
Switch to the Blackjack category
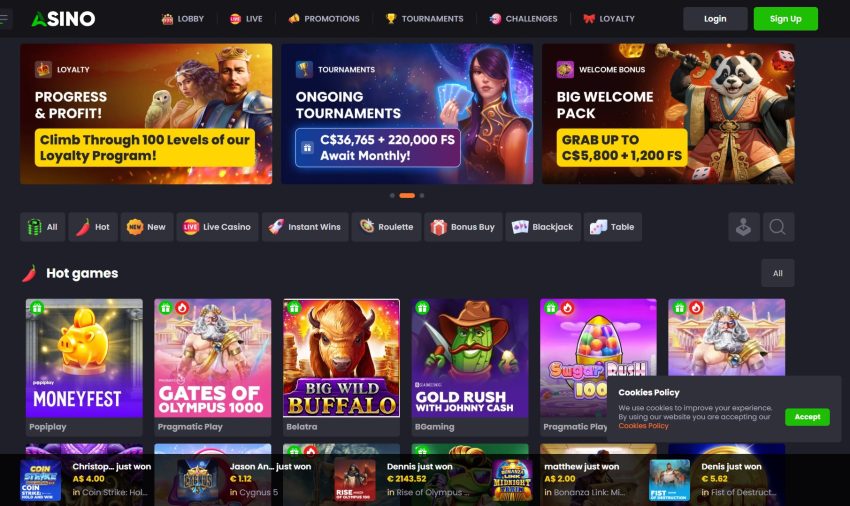click(543, 227)
